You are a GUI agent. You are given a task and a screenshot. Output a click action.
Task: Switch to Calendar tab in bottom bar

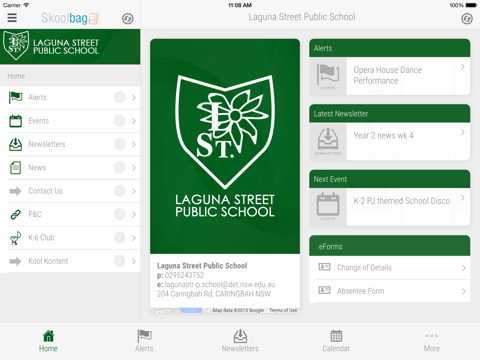pyautogui.click(x=336, y=341)
